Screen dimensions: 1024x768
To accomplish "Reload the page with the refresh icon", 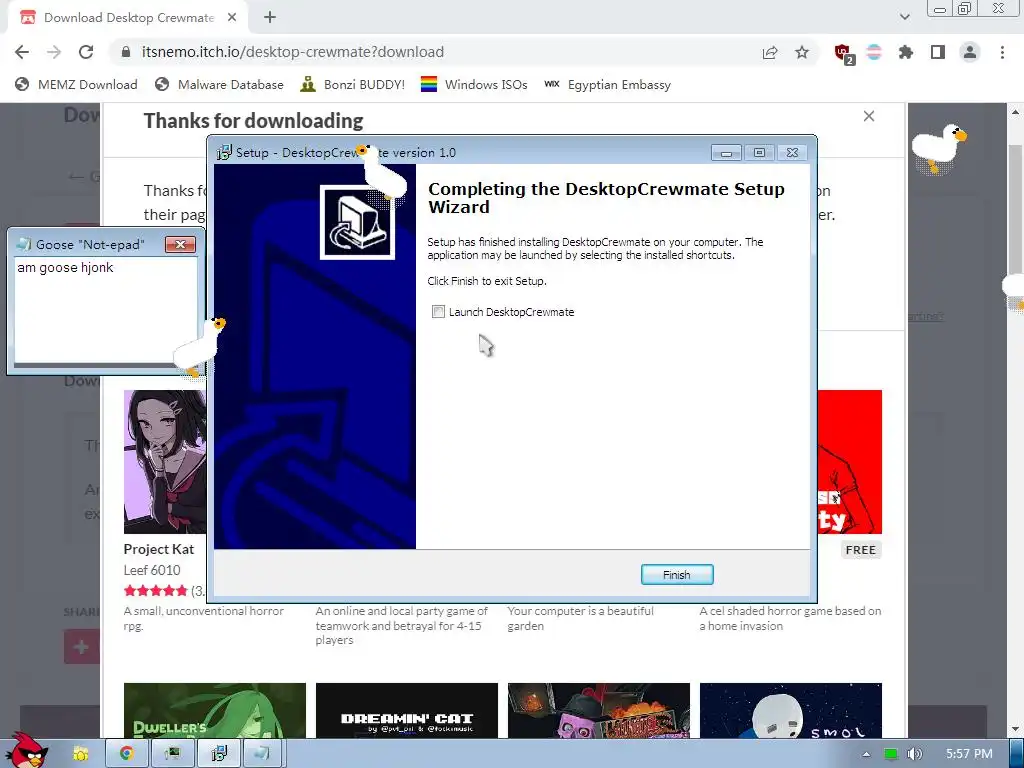I will click(x=86, y=52).
